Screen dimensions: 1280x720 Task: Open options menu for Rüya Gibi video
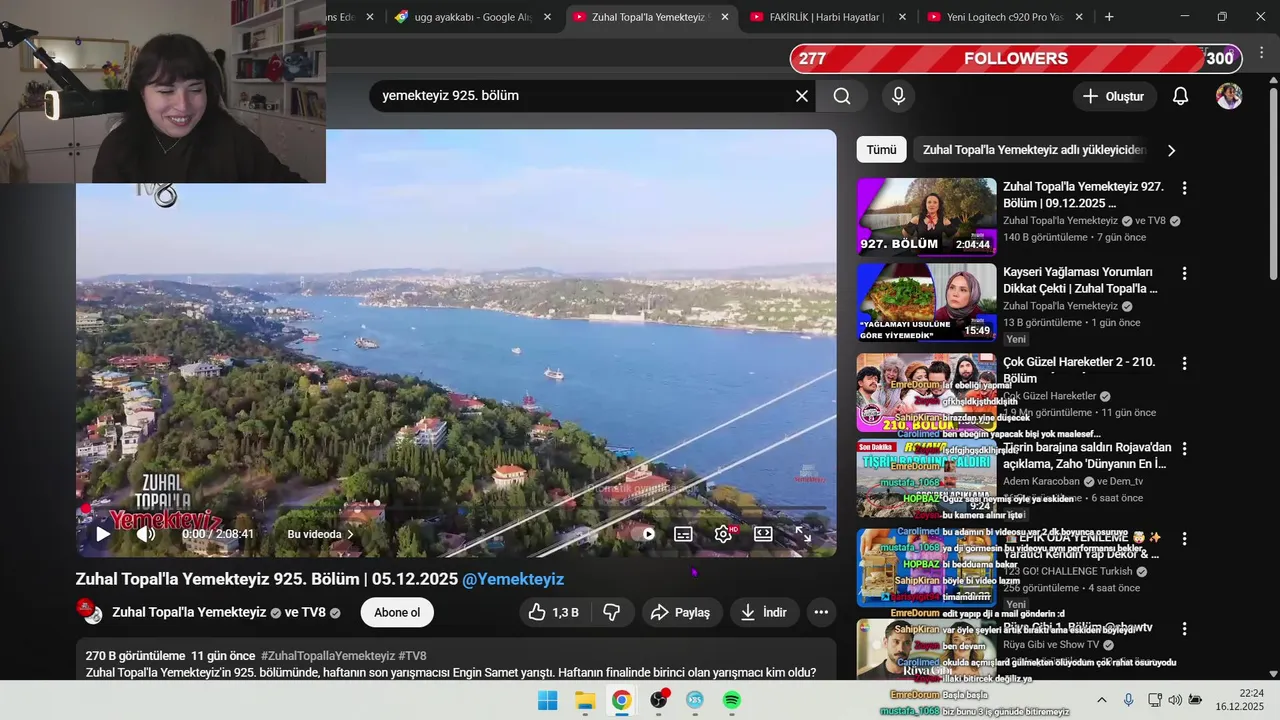click(1184, 628)
